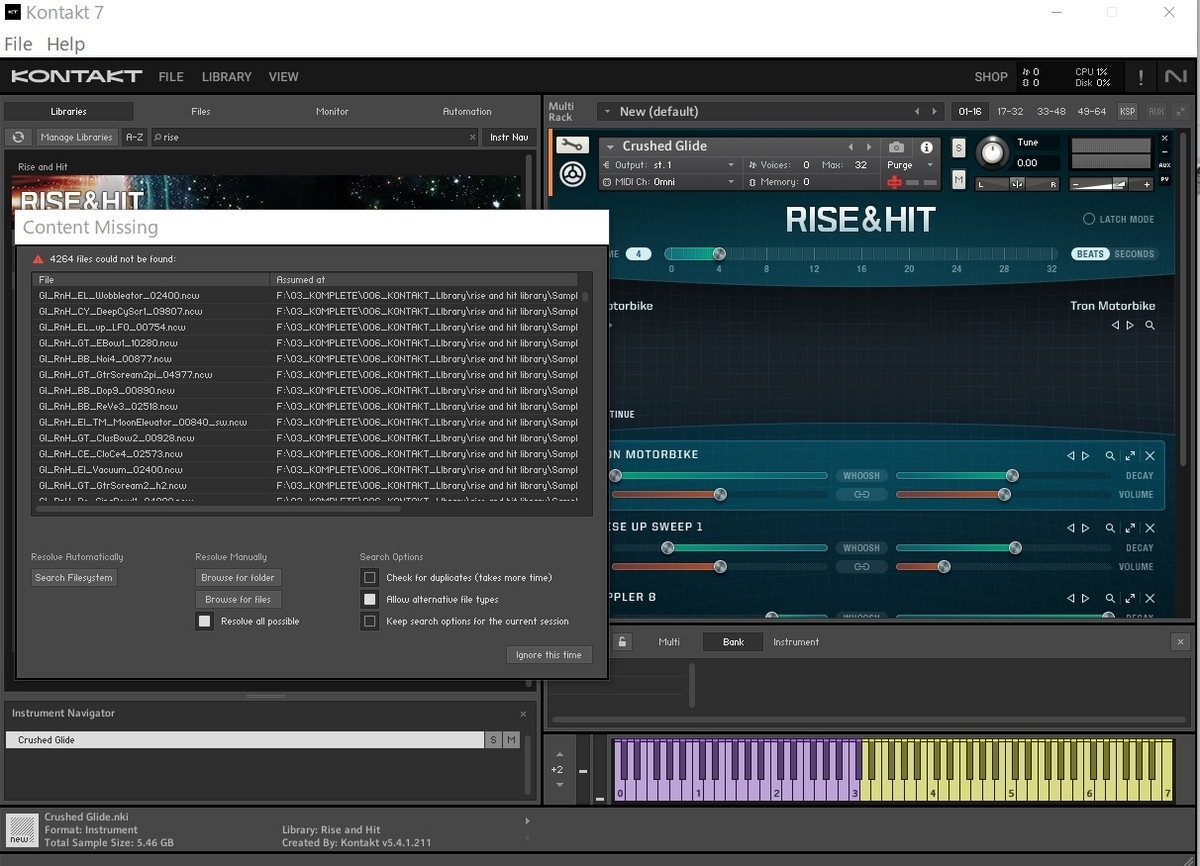Viewport: 1200px width, 866px height.
Task: Open the File menu in the window menu bar
Action: (x=18, y=44)
